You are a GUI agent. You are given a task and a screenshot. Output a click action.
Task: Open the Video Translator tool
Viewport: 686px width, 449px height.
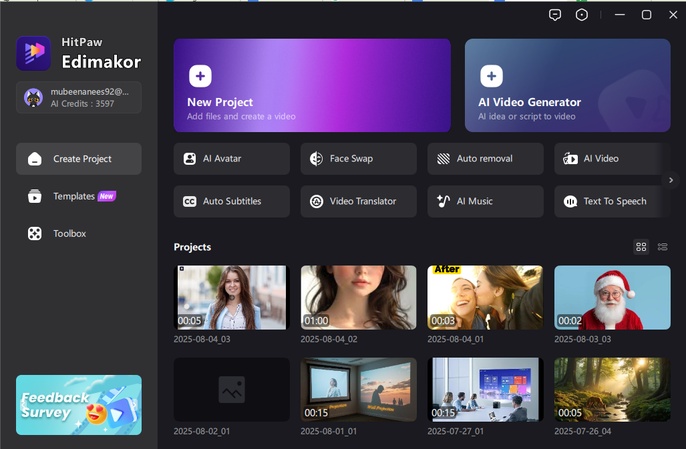(358, 201)
